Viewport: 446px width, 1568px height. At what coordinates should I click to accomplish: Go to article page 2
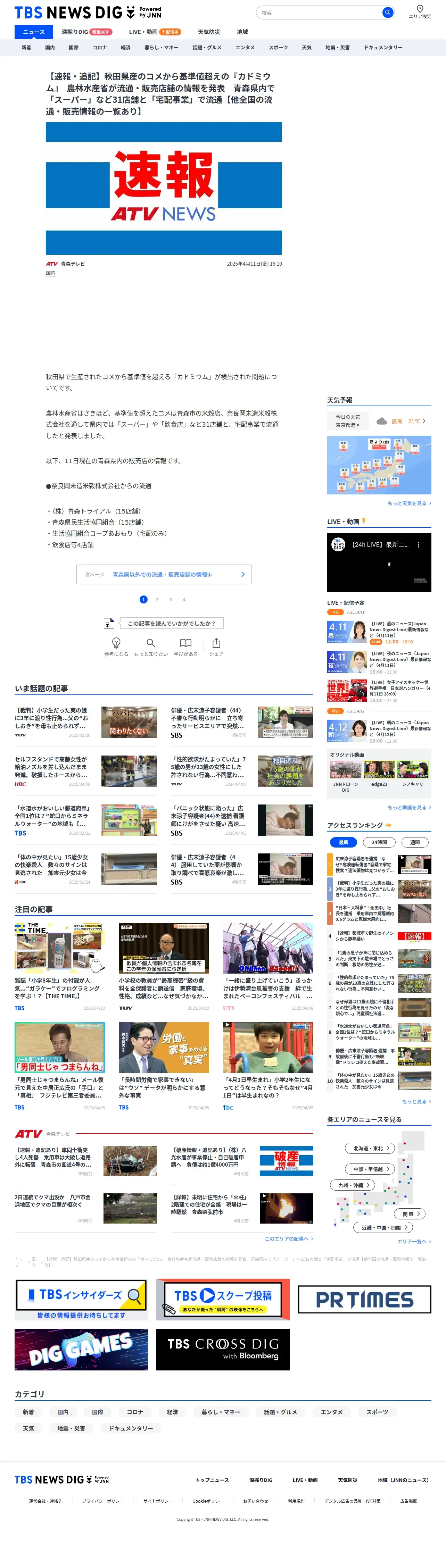tap(157, 600)
